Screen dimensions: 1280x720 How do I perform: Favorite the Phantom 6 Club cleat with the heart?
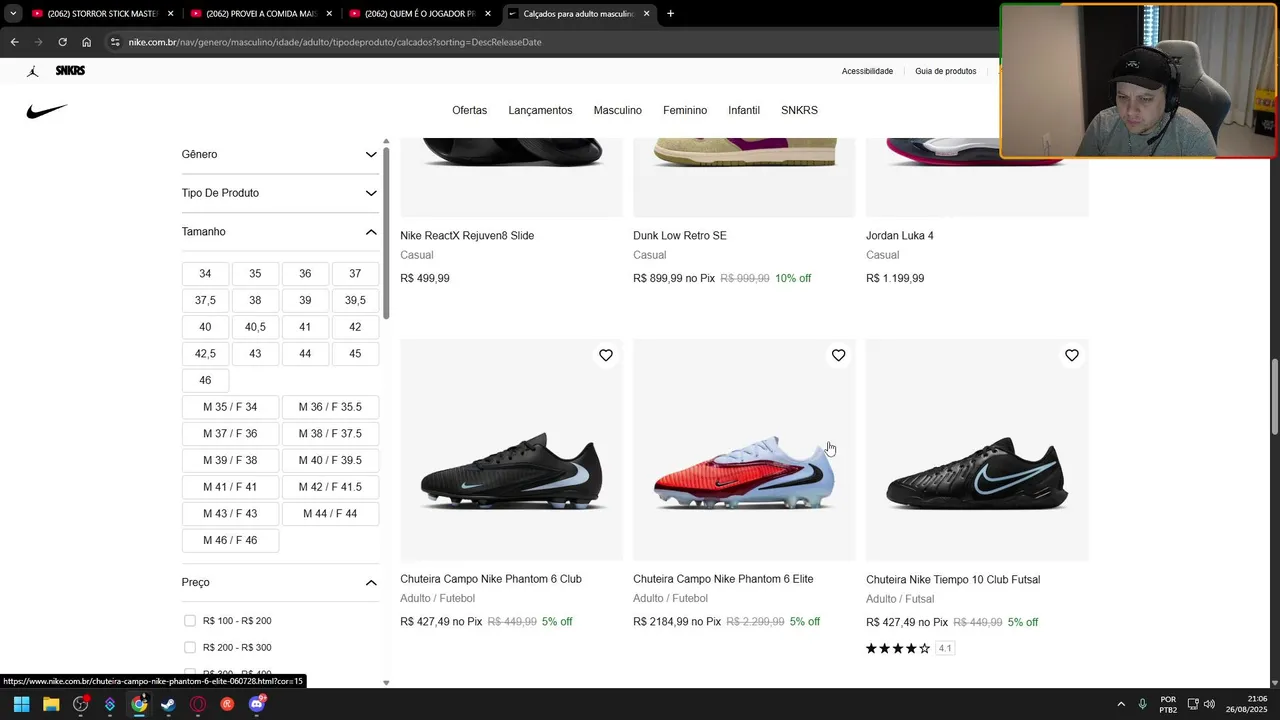pos(606,355)
